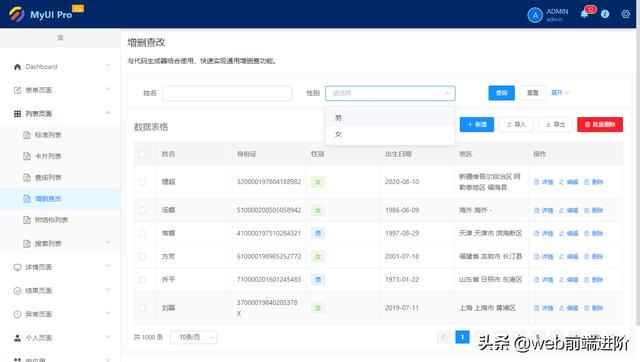640x362 pixels.
Task: Open the 性别 select dropdown
Action: point(390,93)
